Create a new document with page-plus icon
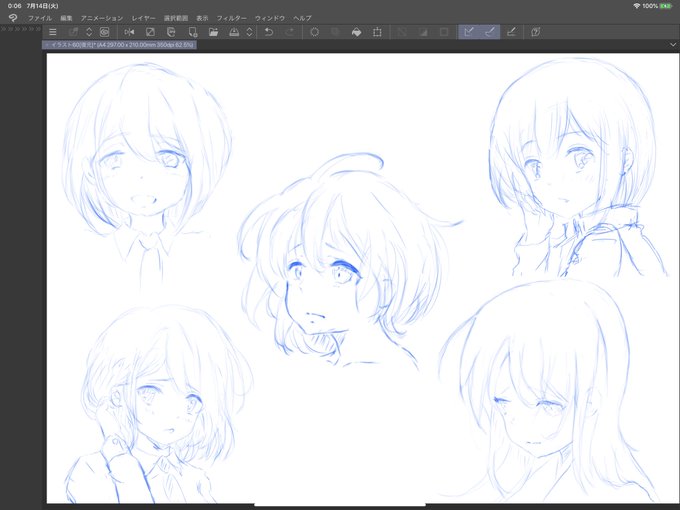 point(193,32)
